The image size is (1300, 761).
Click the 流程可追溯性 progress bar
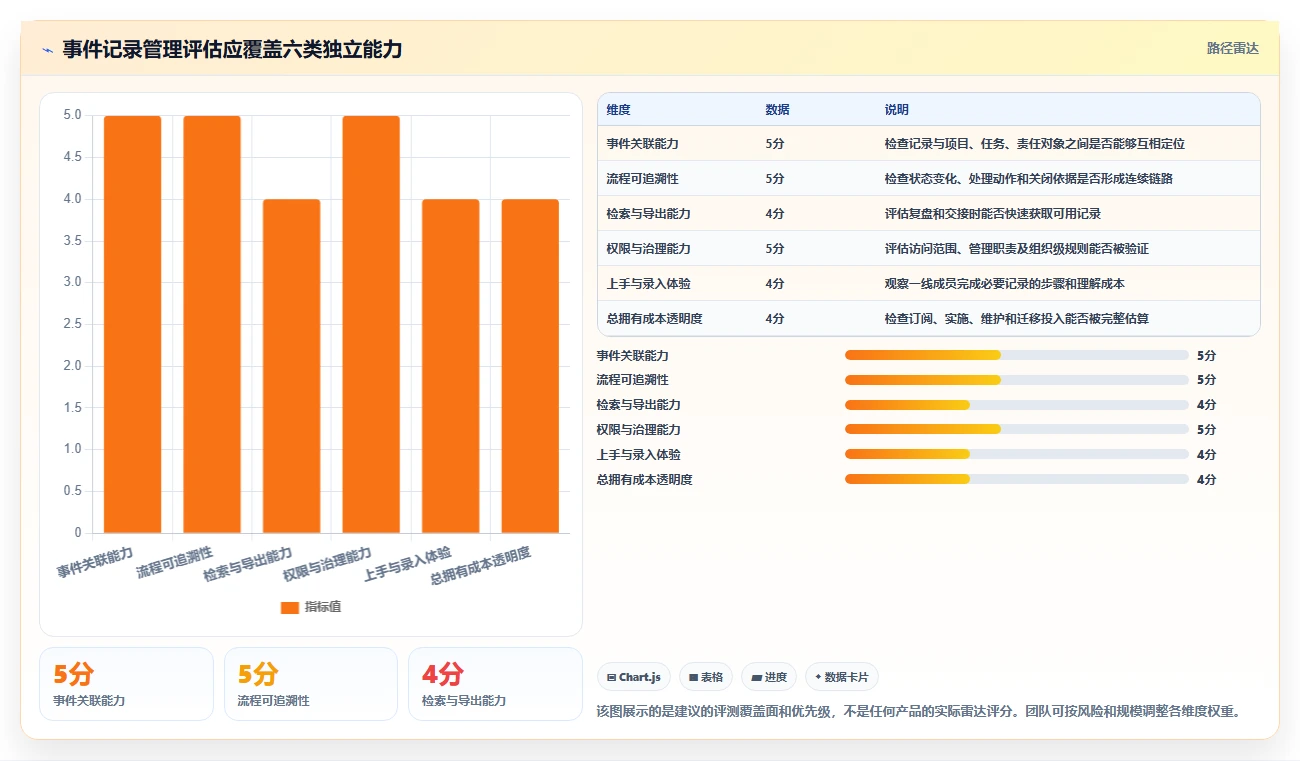tap(1016, 380)
